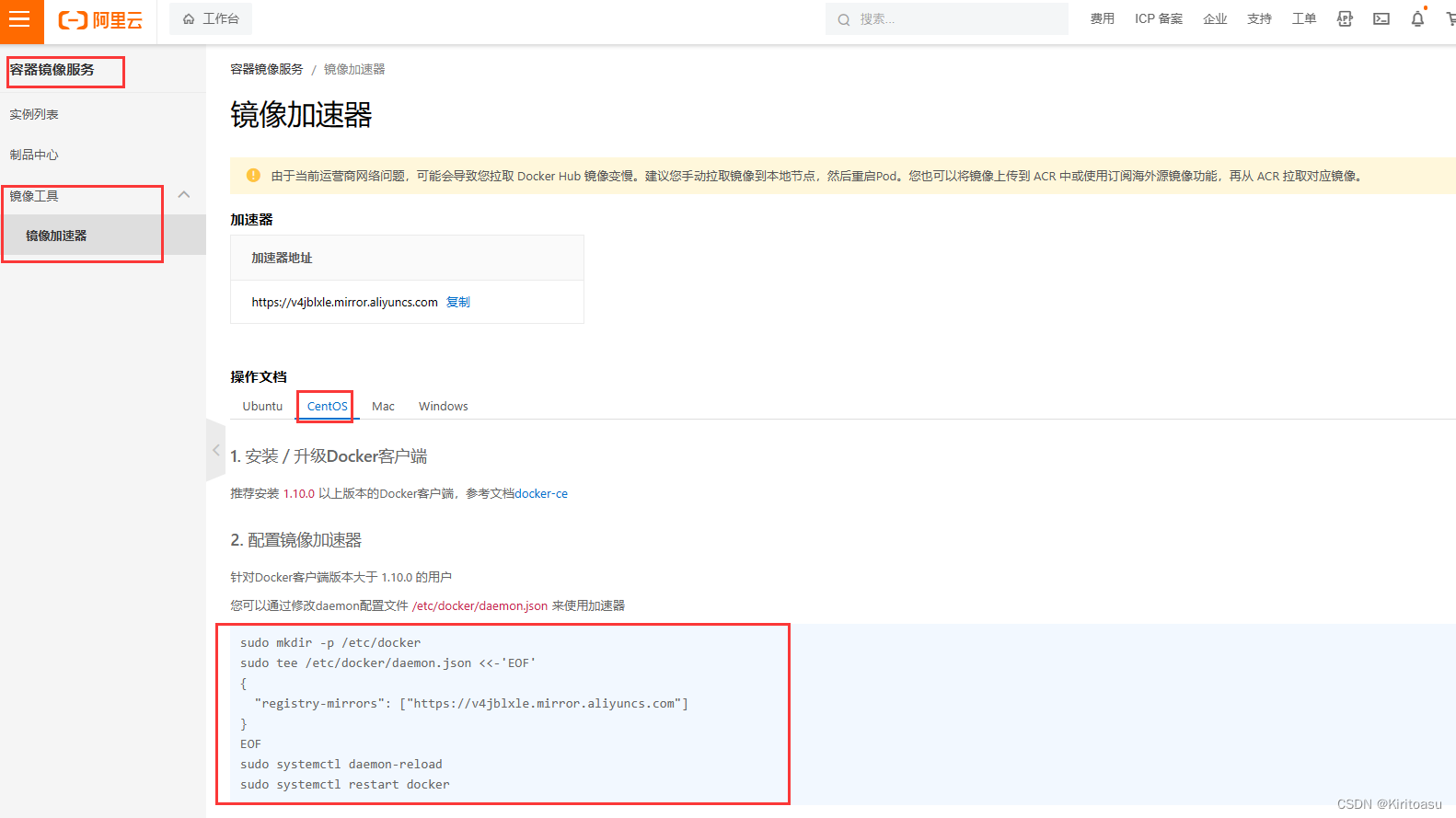
Task: Open the ICP 备案 menu
Action: 1159,18
